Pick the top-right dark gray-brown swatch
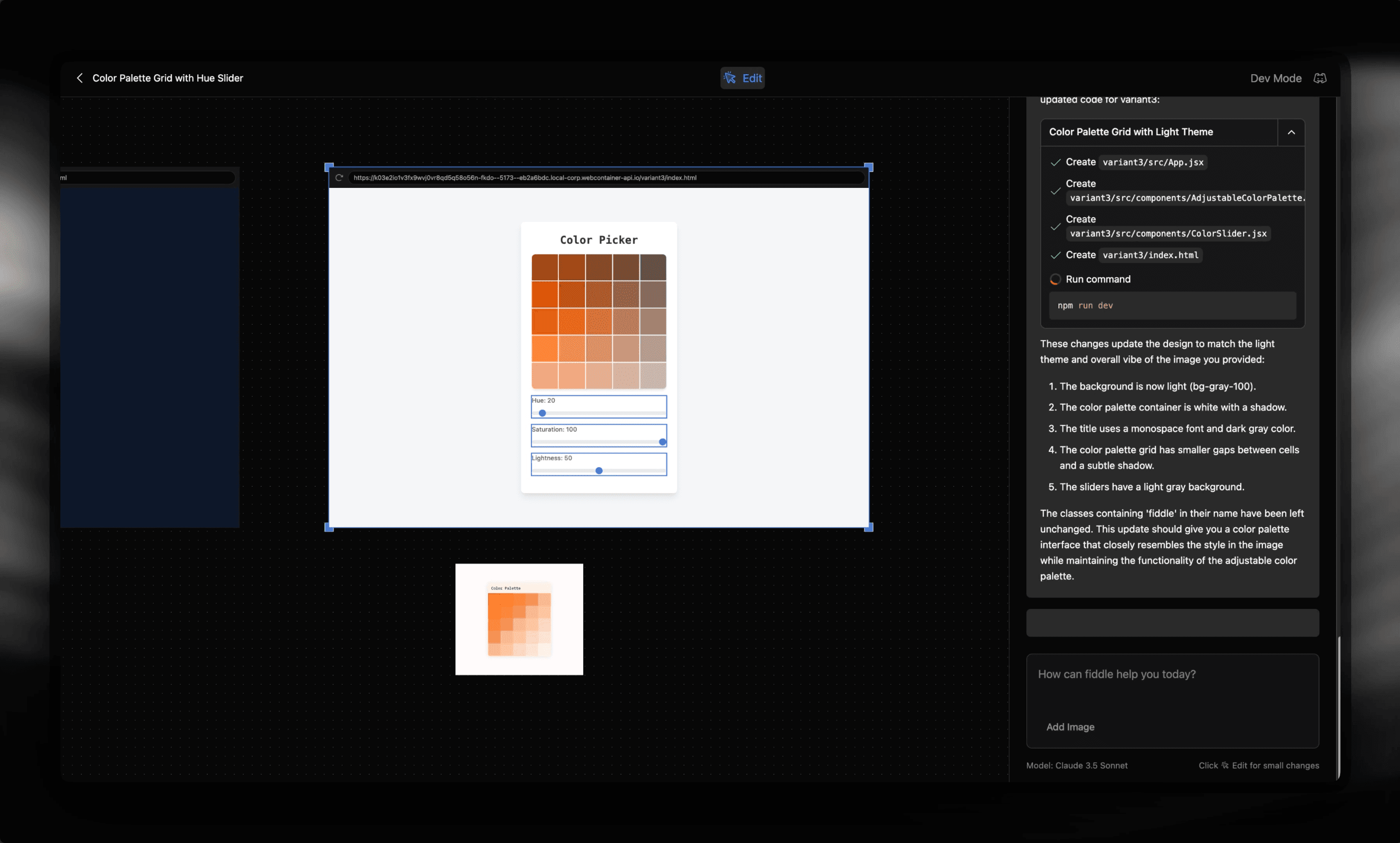The image size is (1400, 843). tap(653, 267)
